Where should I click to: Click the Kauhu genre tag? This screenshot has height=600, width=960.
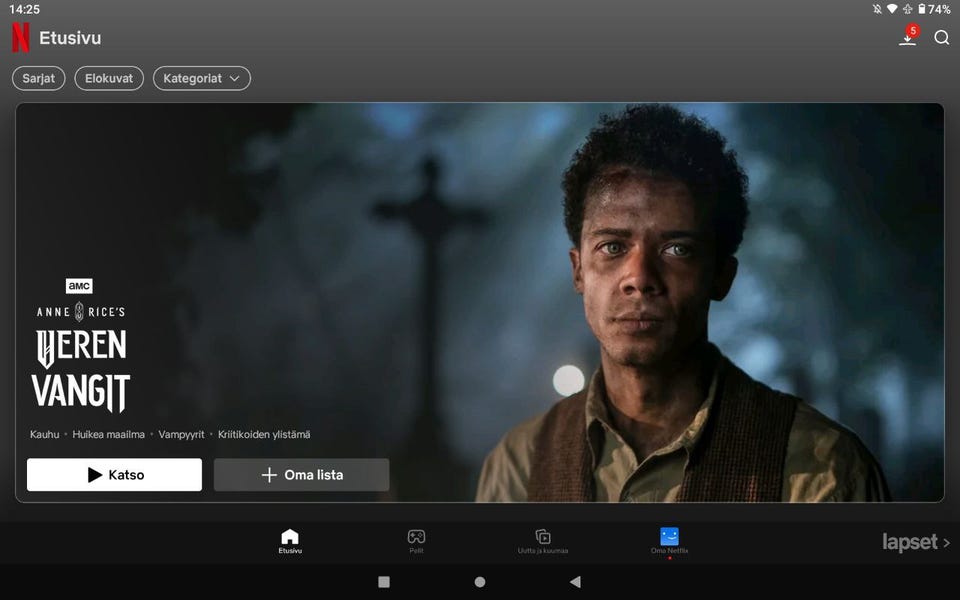pos(45,434)
